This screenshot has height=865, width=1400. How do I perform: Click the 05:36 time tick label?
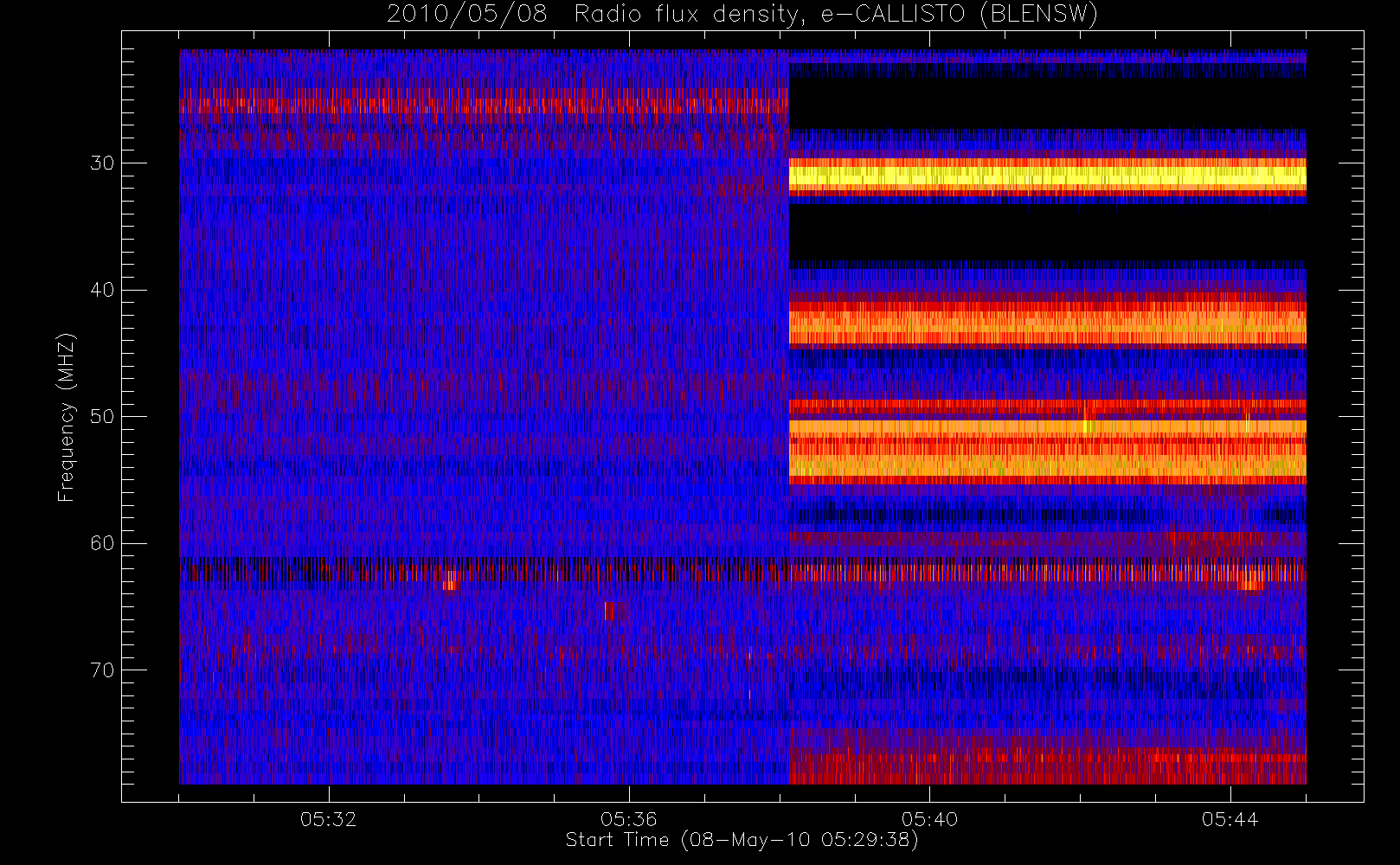(x=629, y=819)
